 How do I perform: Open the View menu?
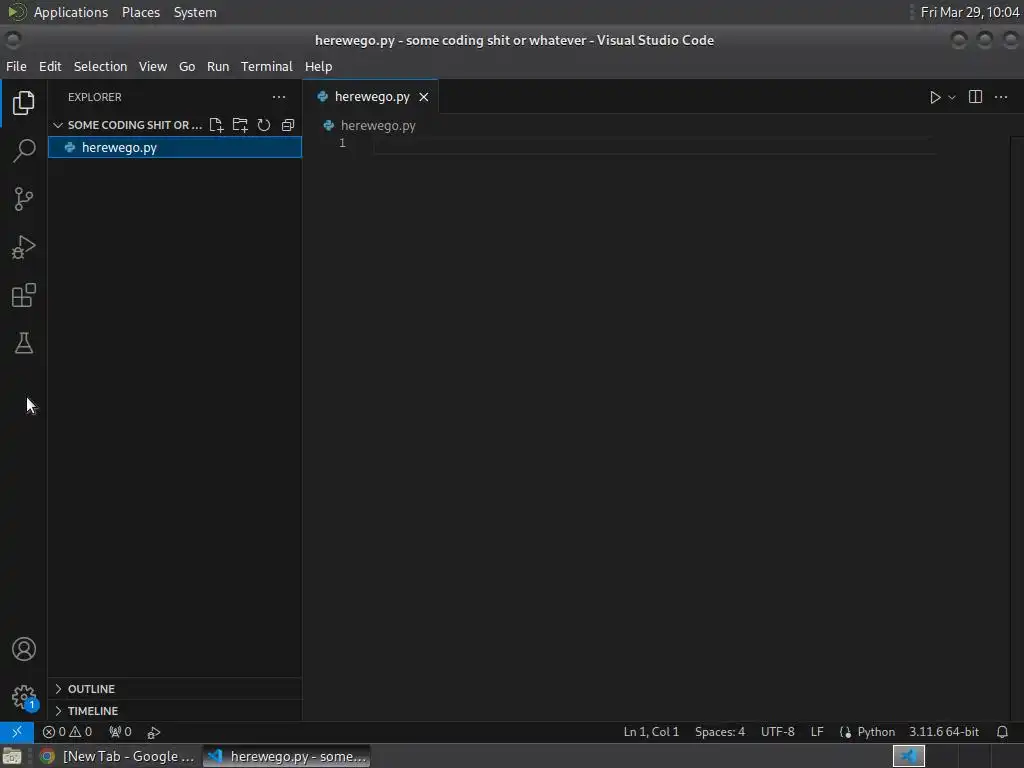(153, 67)
